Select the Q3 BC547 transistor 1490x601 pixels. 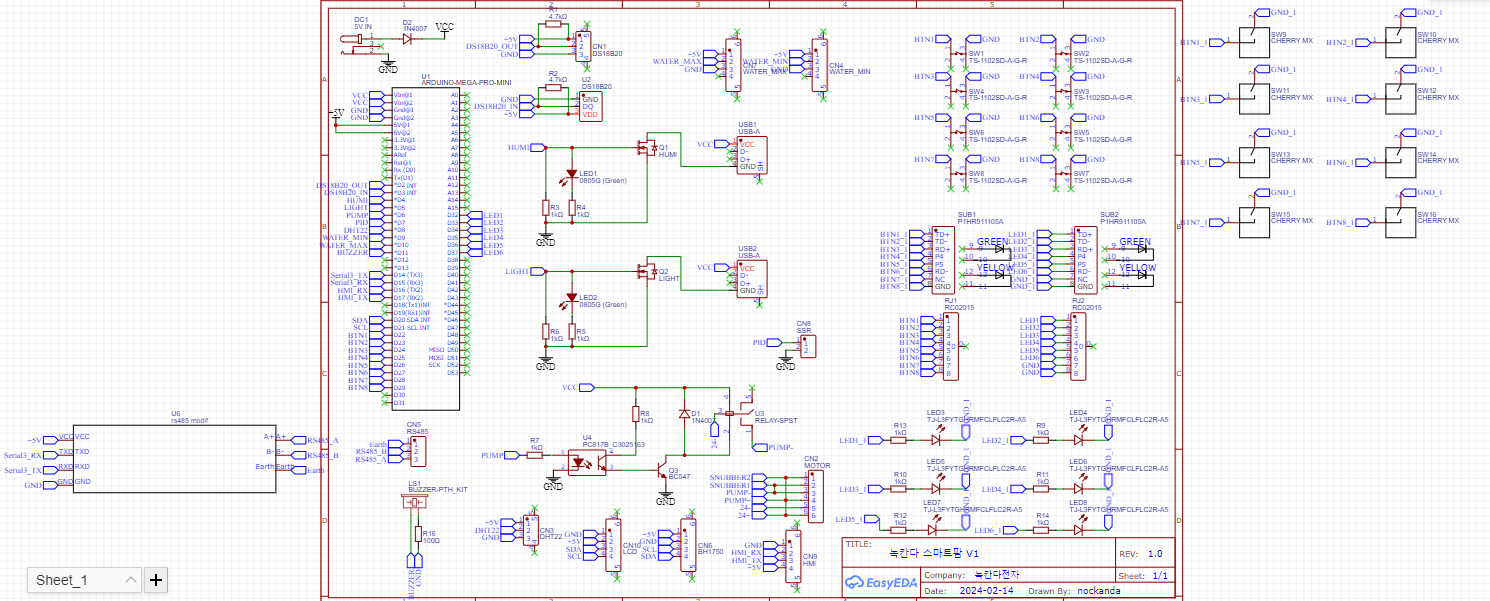pos(661,470)
